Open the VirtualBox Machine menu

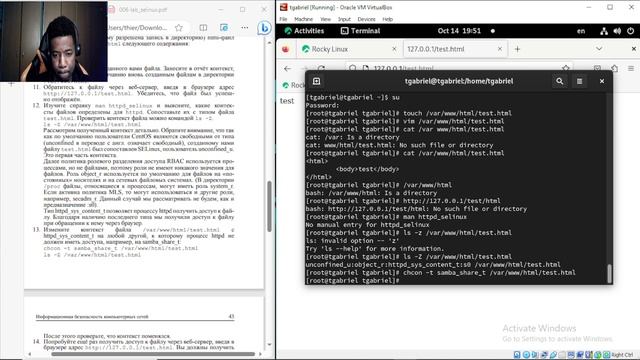303,19
